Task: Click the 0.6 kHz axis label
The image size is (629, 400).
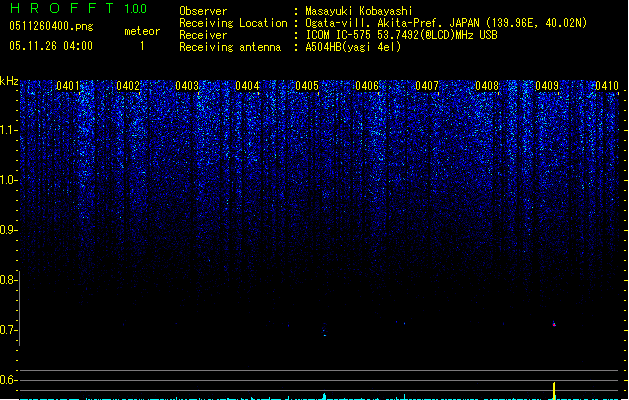Action: tap(8, 380)
